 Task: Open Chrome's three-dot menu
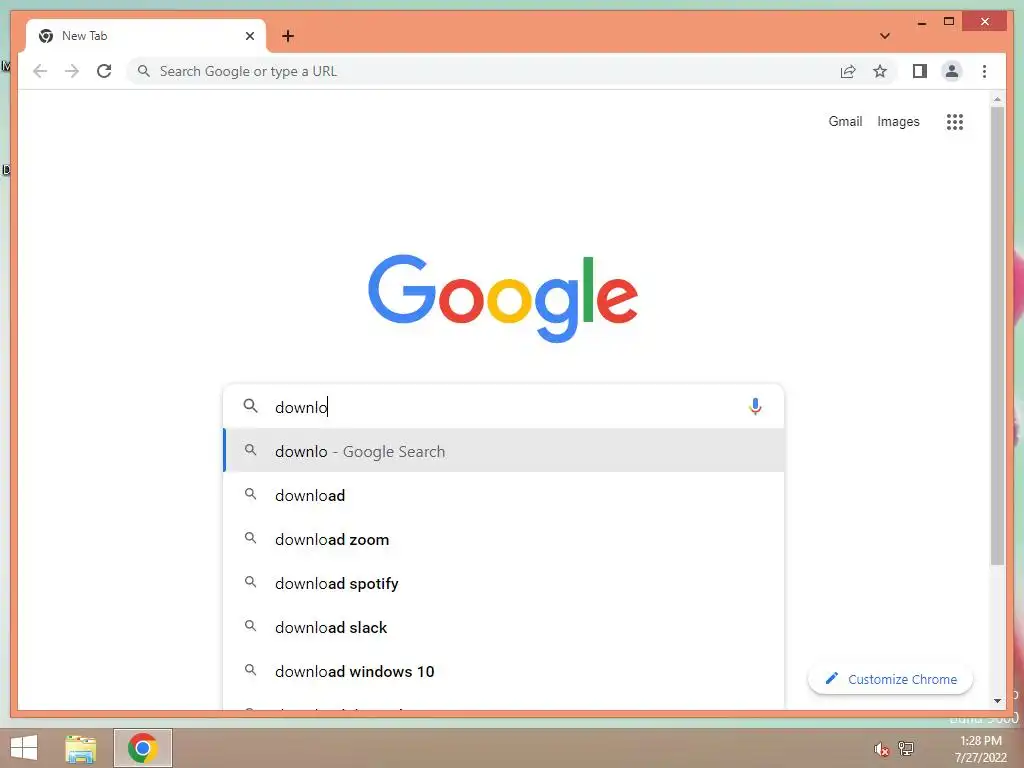(x=984, y=71)
